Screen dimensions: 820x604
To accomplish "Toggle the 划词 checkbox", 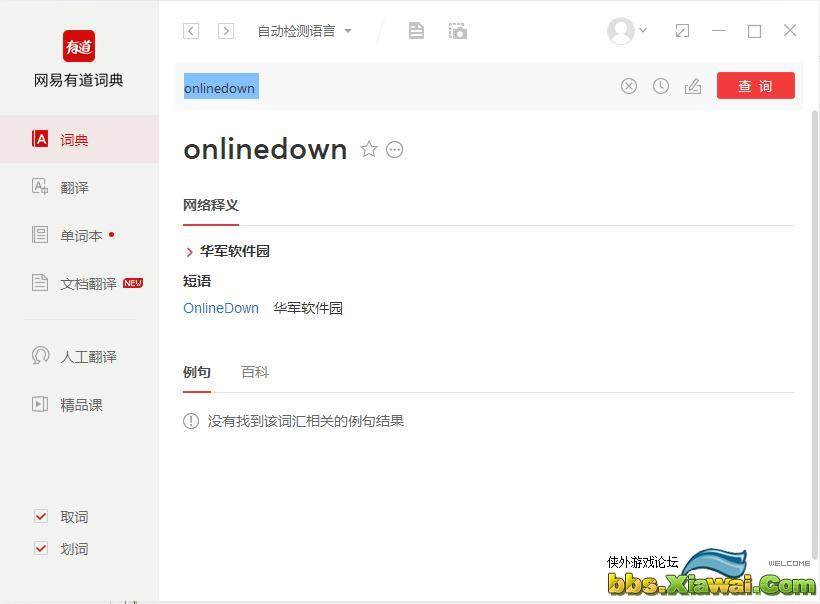I will click(41, 549).
